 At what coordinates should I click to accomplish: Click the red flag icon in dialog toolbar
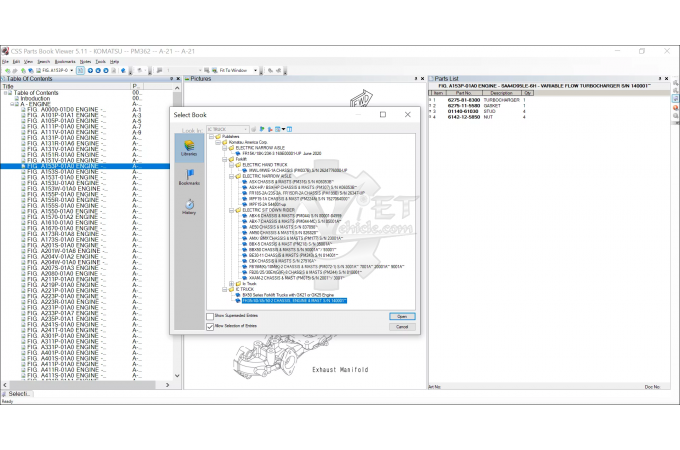tap(270, 129)
